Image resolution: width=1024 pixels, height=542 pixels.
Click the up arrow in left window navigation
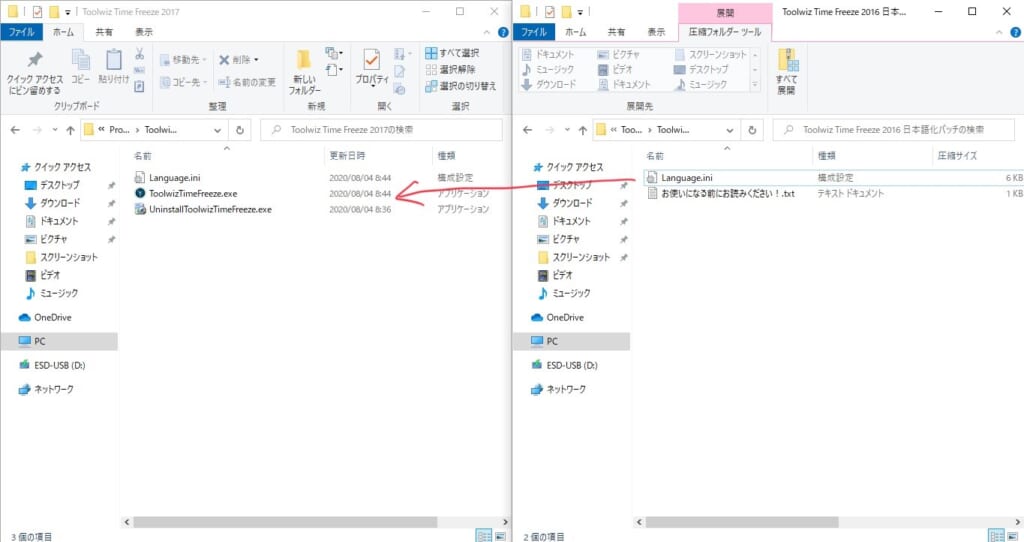(x=71, y=130)
